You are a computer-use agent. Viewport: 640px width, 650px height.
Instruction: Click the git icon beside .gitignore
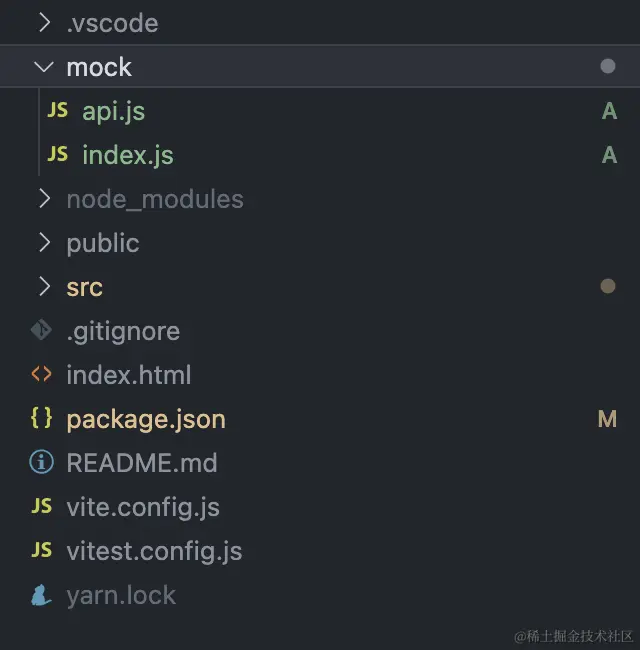tap(41, 331)
